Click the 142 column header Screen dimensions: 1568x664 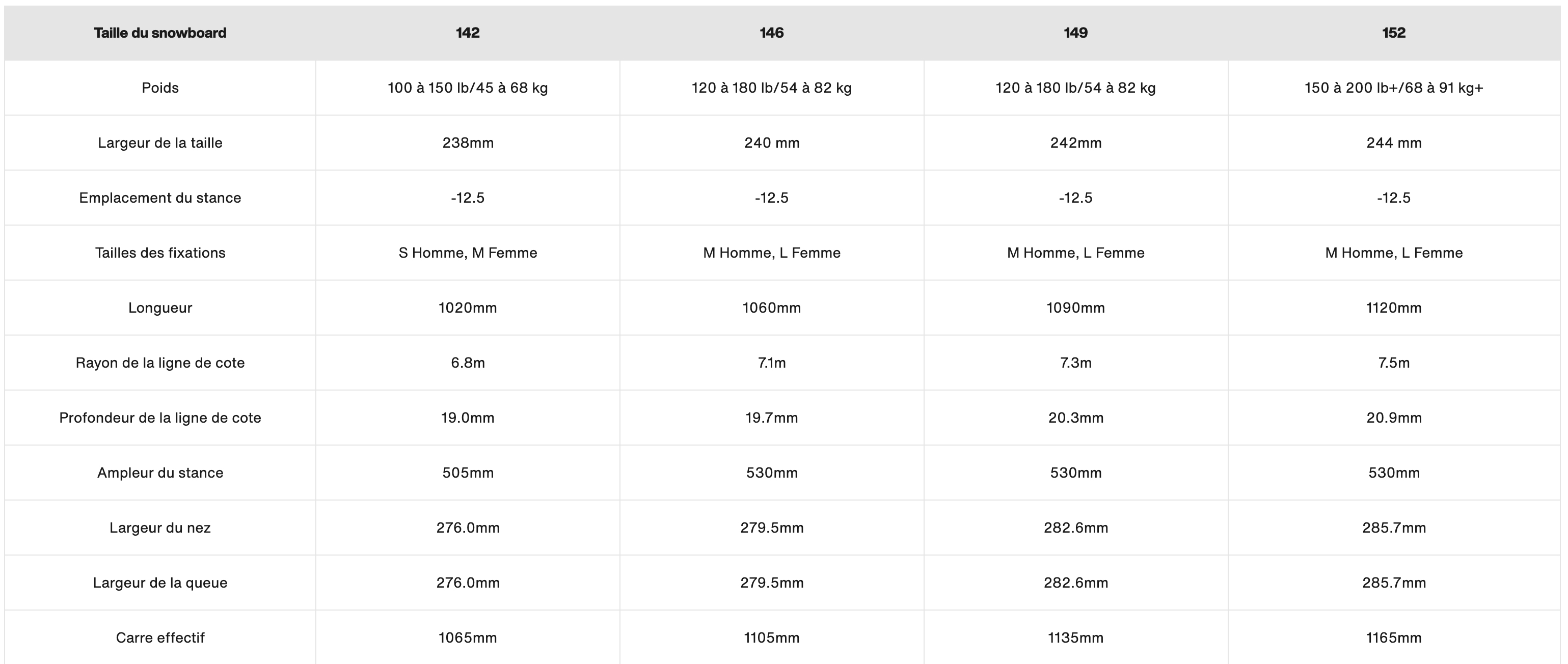tap(468, 33)
